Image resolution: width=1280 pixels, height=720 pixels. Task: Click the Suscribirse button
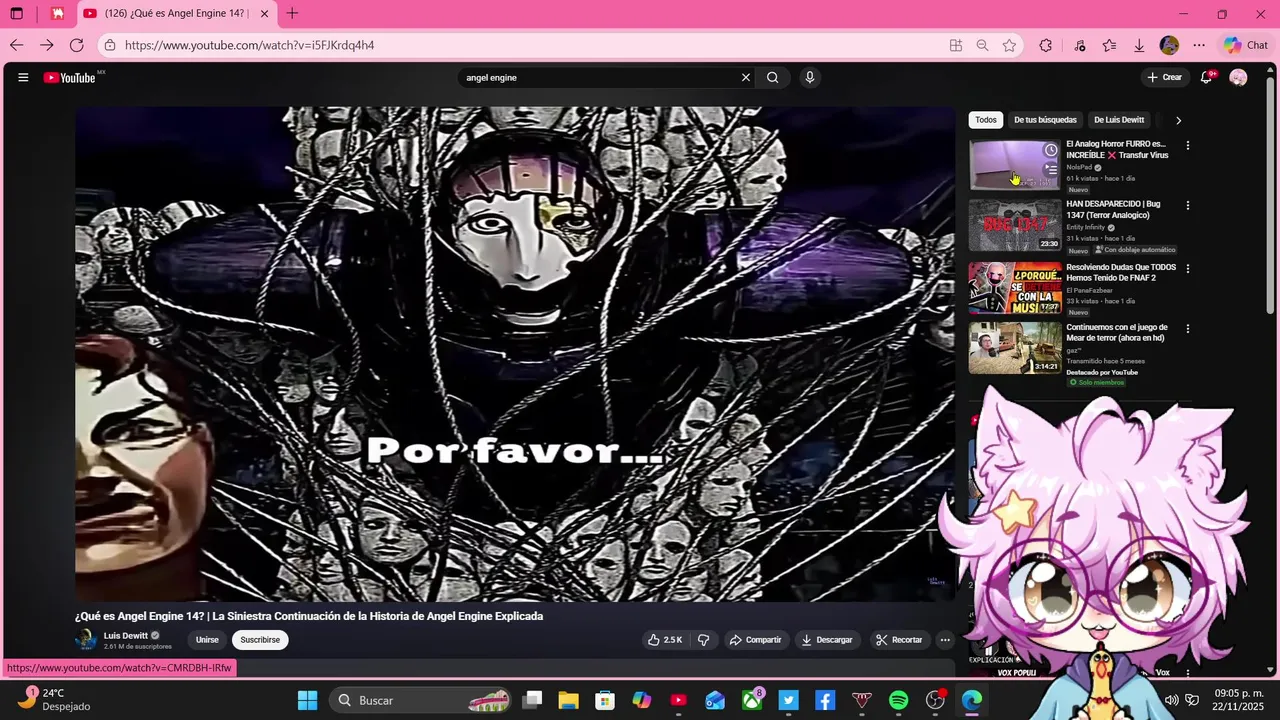(260, 640)
